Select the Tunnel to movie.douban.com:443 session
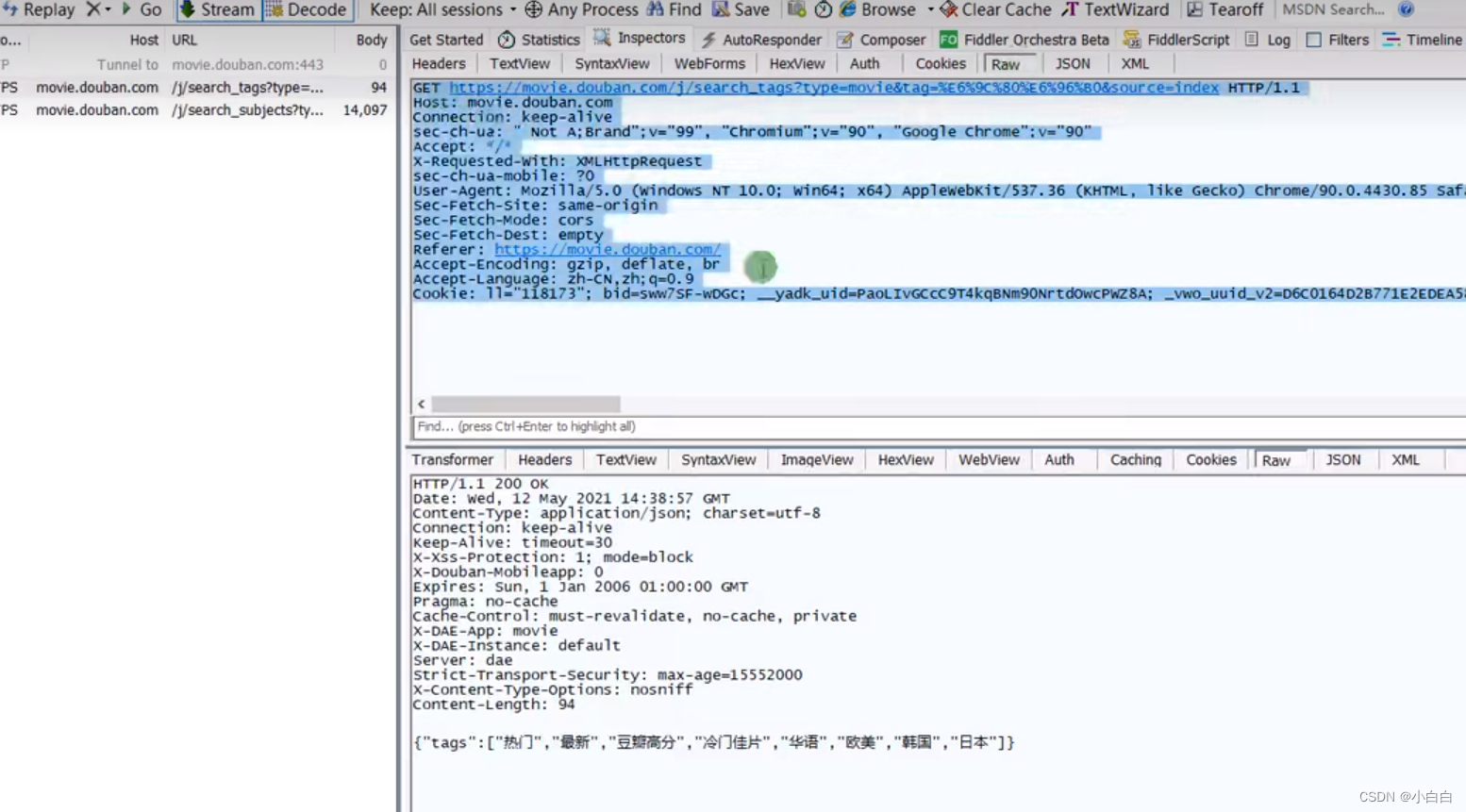The image size is (1466, 812). point(196,64)
